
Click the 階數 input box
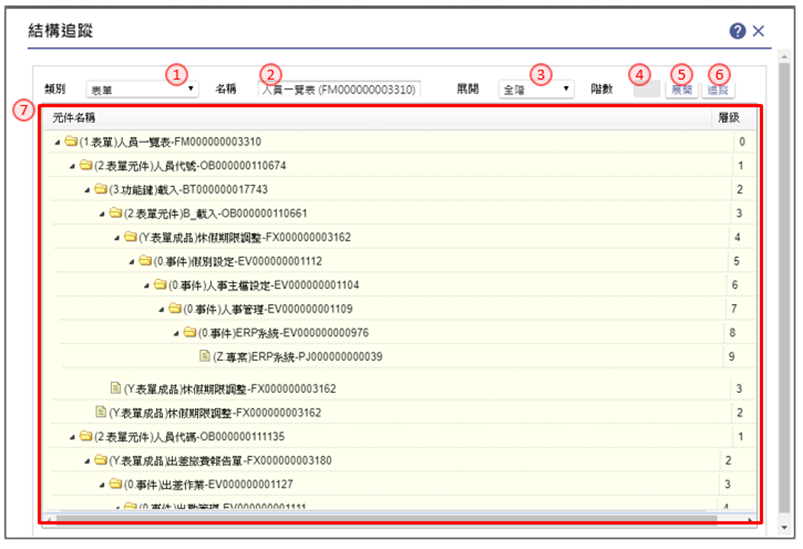pos(646,90)
